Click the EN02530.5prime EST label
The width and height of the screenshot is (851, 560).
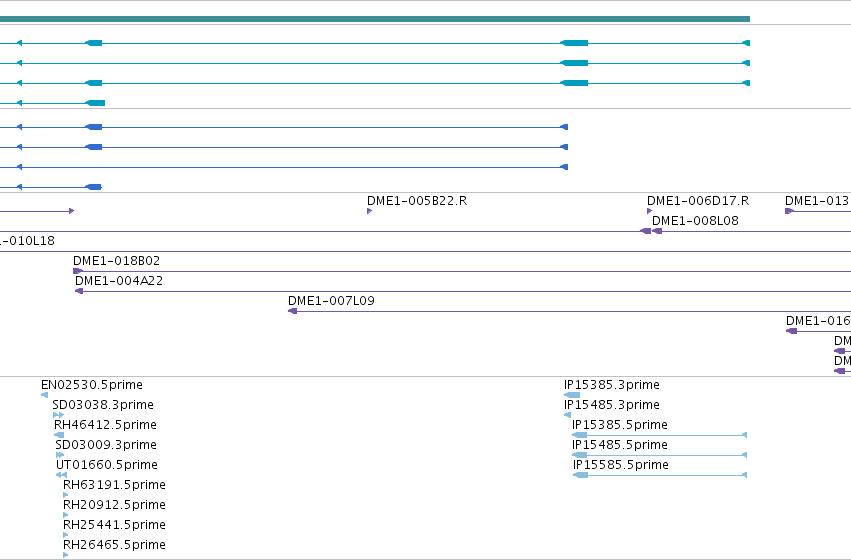click(92, 385)
